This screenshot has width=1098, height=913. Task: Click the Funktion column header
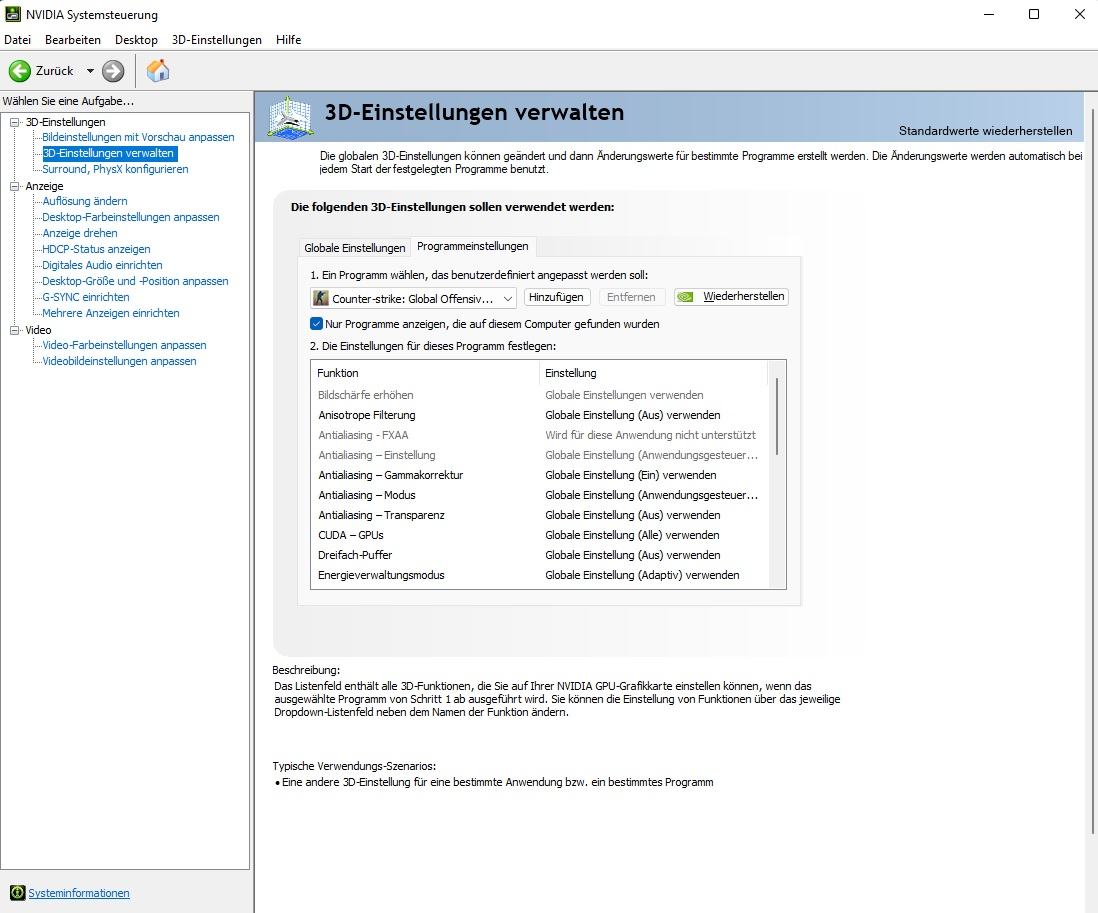pyautogui.click(x=425, y=373)
